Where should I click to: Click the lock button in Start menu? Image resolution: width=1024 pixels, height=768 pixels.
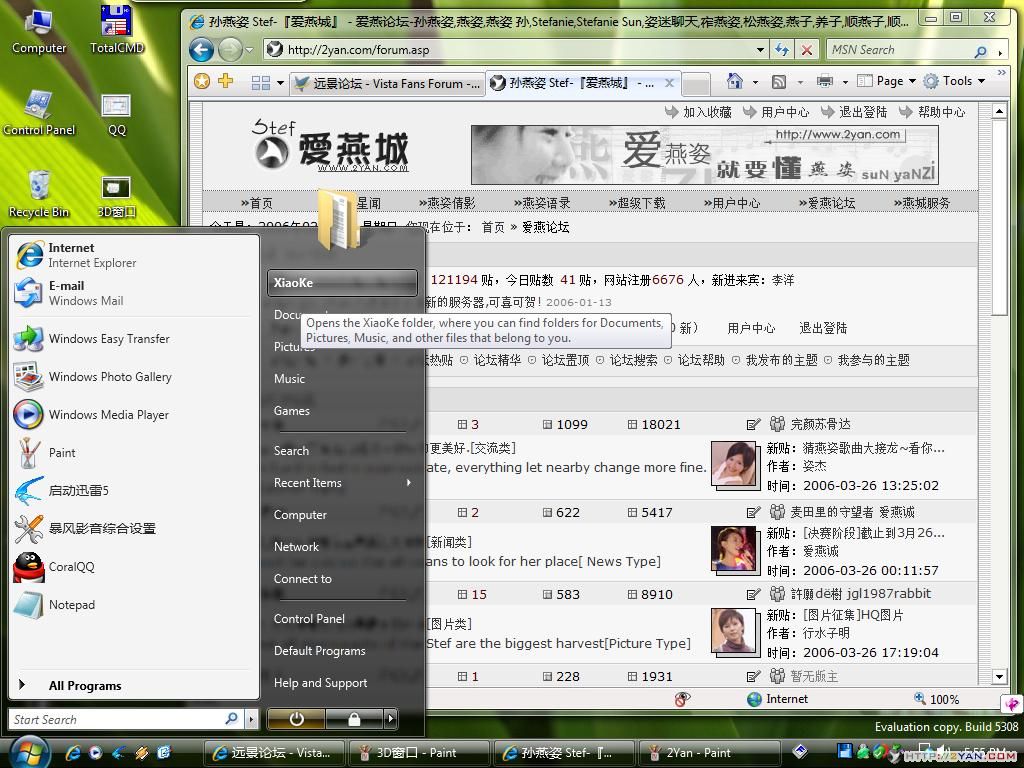[354, 719]
